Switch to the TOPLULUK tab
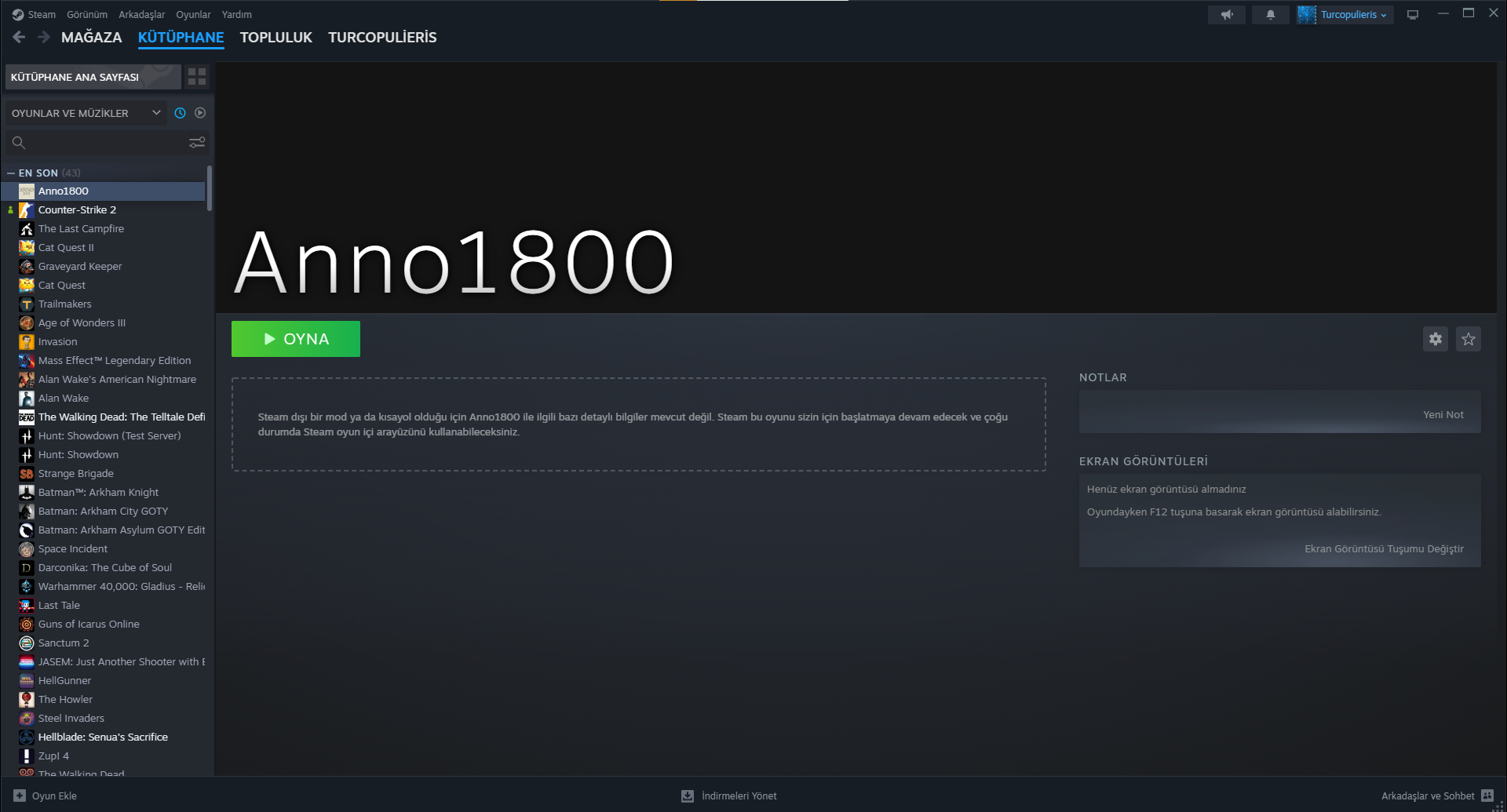This screenshot has height=812, width=1507. 276,37
